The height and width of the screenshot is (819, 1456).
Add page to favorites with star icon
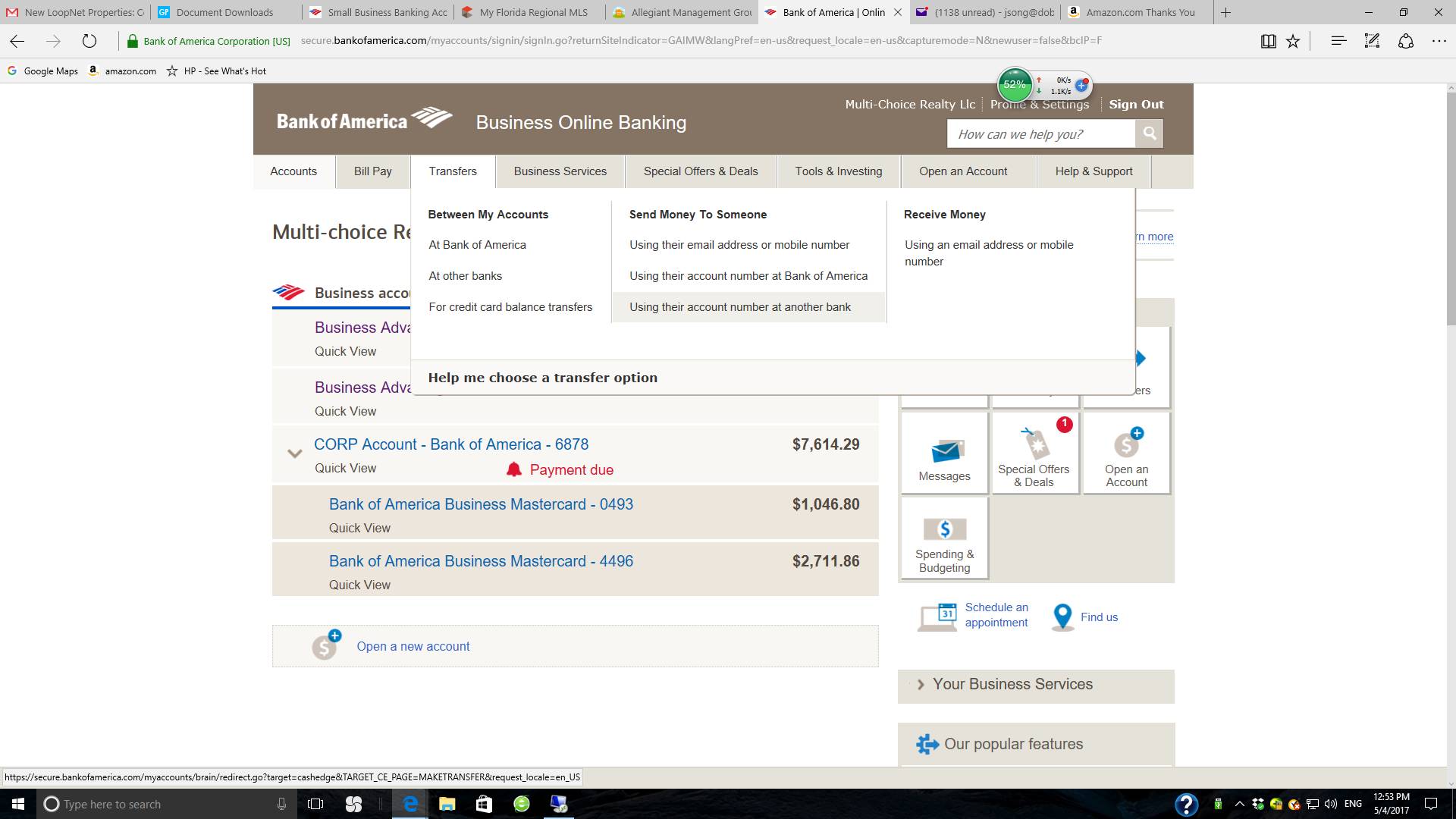click(x=1293, y=41)
